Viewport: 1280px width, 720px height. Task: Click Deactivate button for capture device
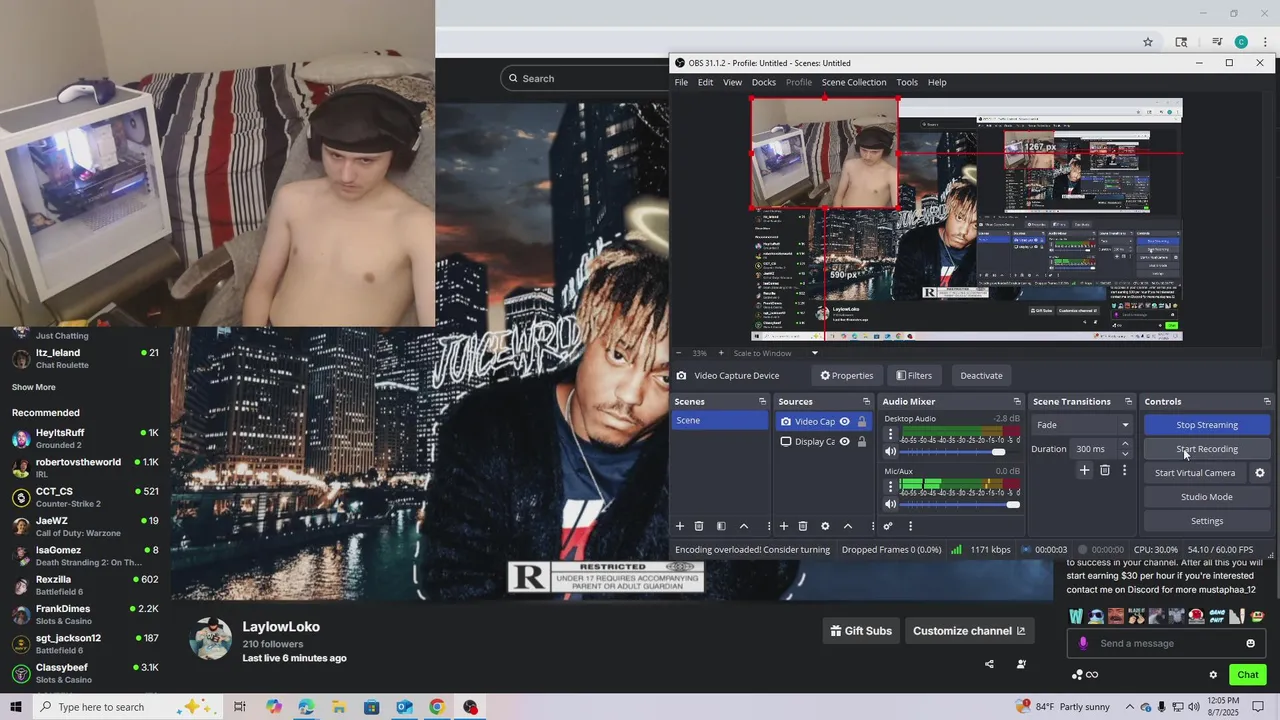click(x=981, y=376)
